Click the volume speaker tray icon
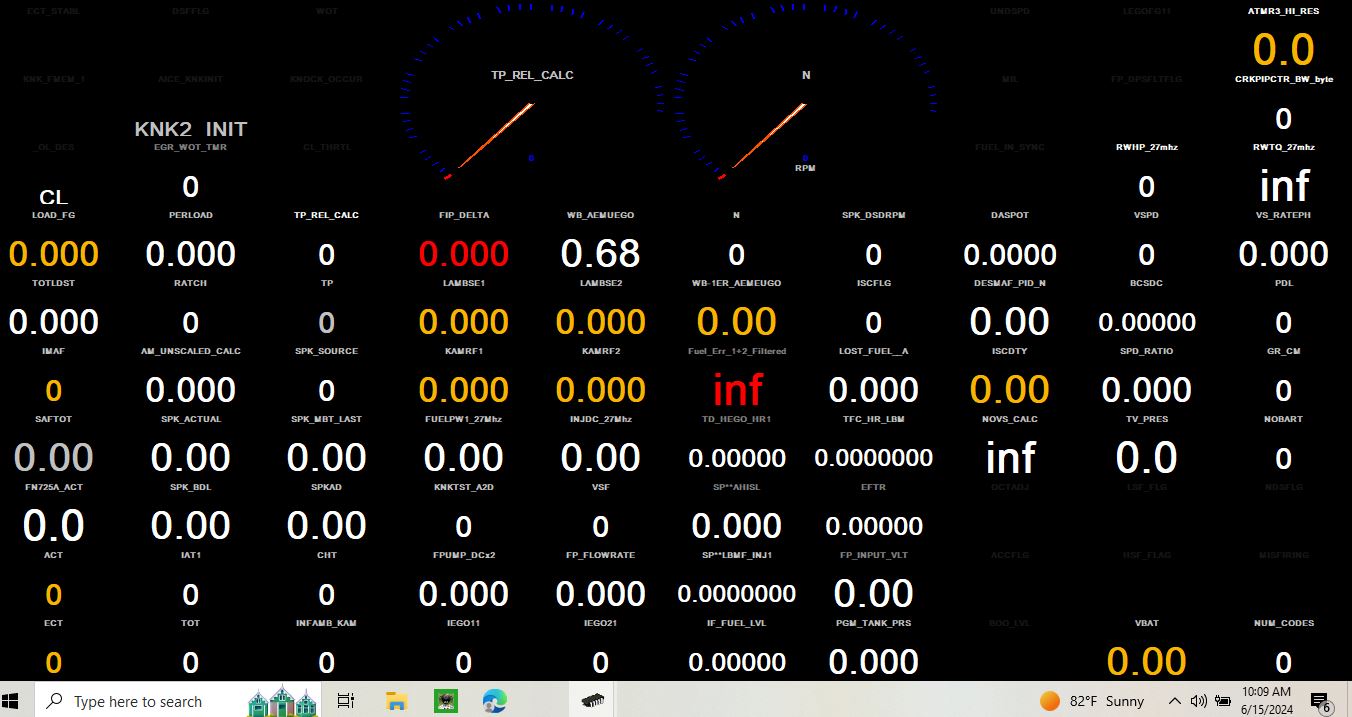Viewport: 1352px width, 717px height. pyautogui.click(x=1198, y=701)
